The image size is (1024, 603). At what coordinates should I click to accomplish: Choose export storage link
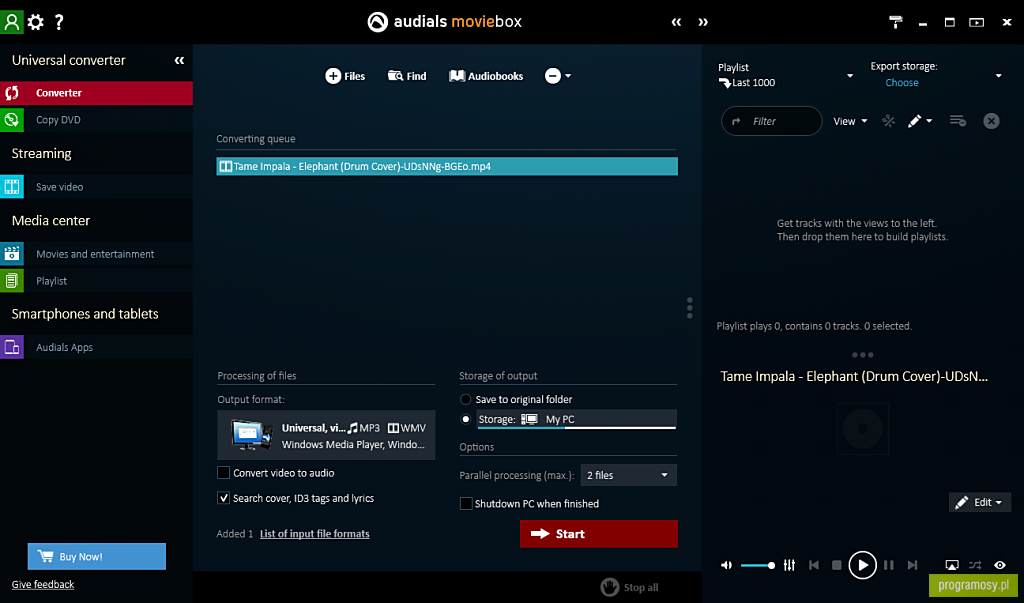coord(902,82)
